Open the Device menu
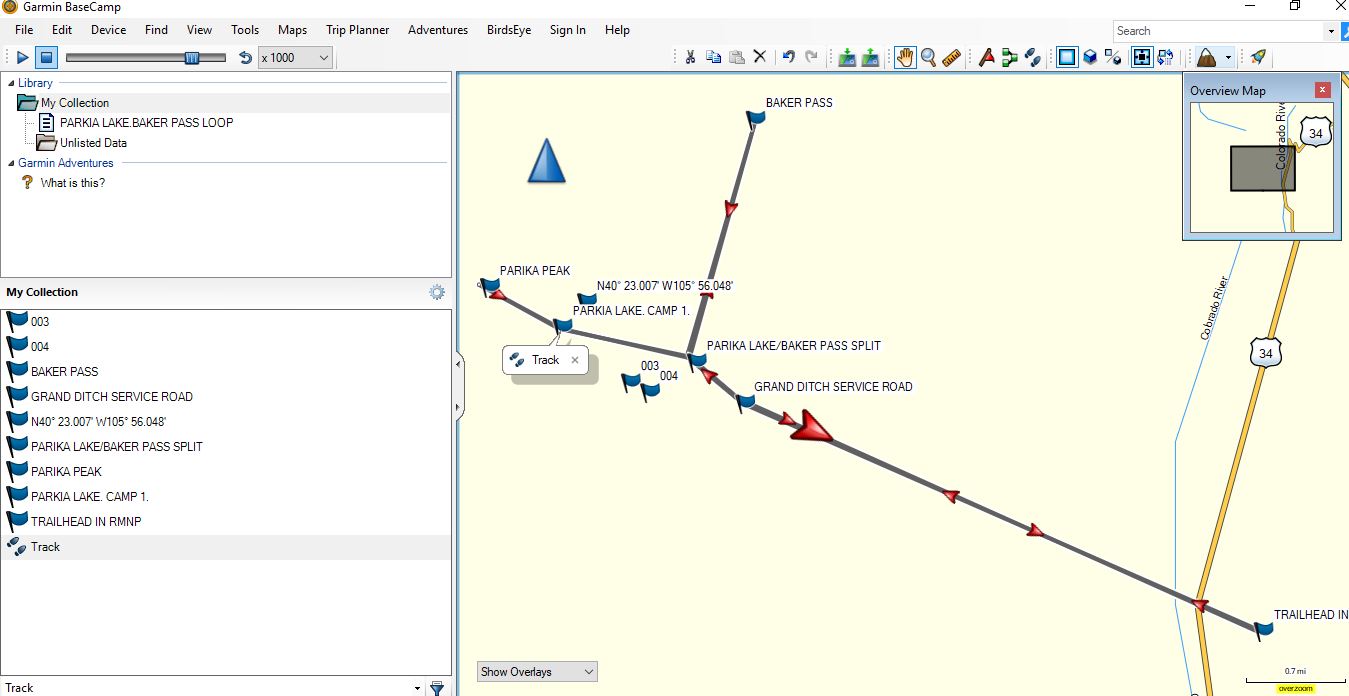 (109, 30)
